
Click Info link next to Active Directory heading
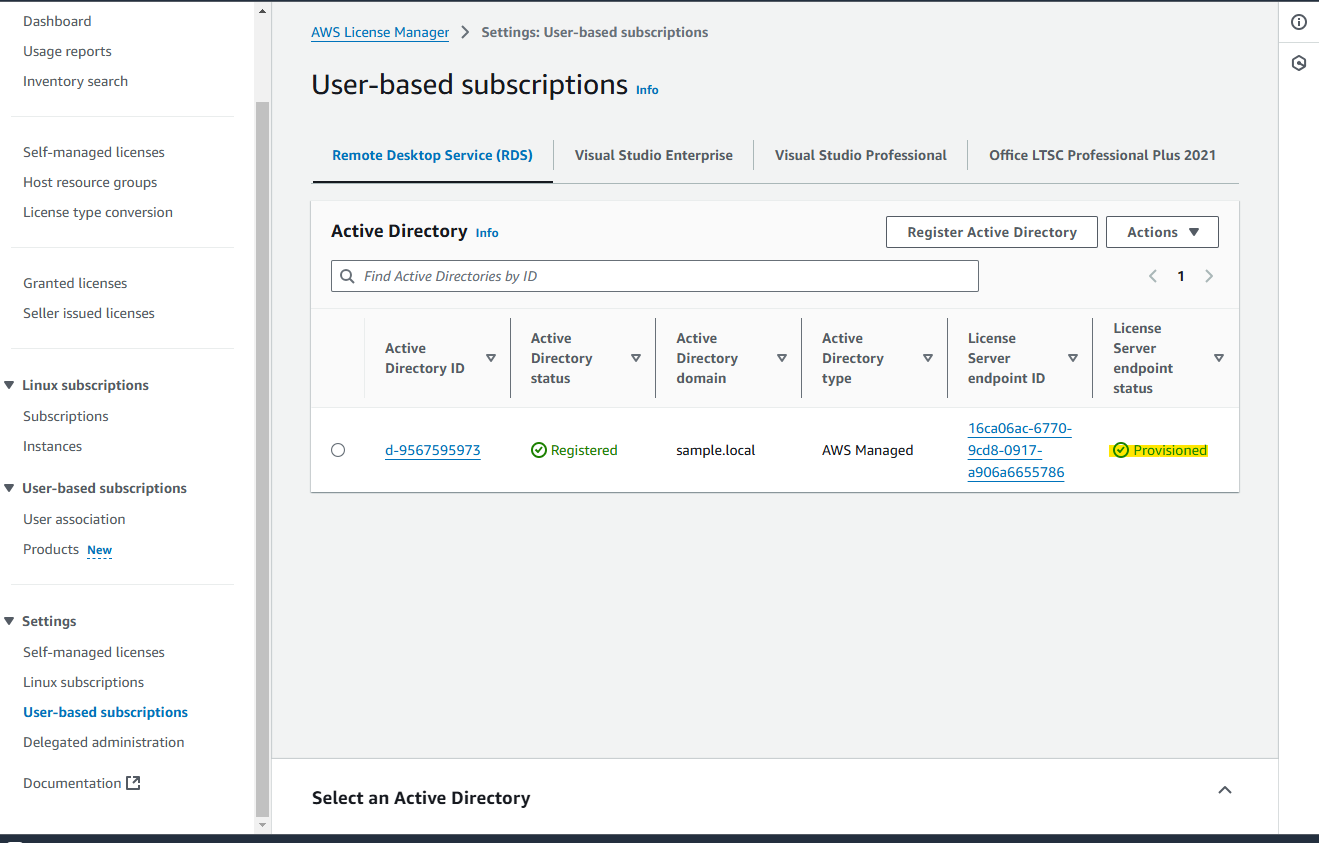(487, 233)
